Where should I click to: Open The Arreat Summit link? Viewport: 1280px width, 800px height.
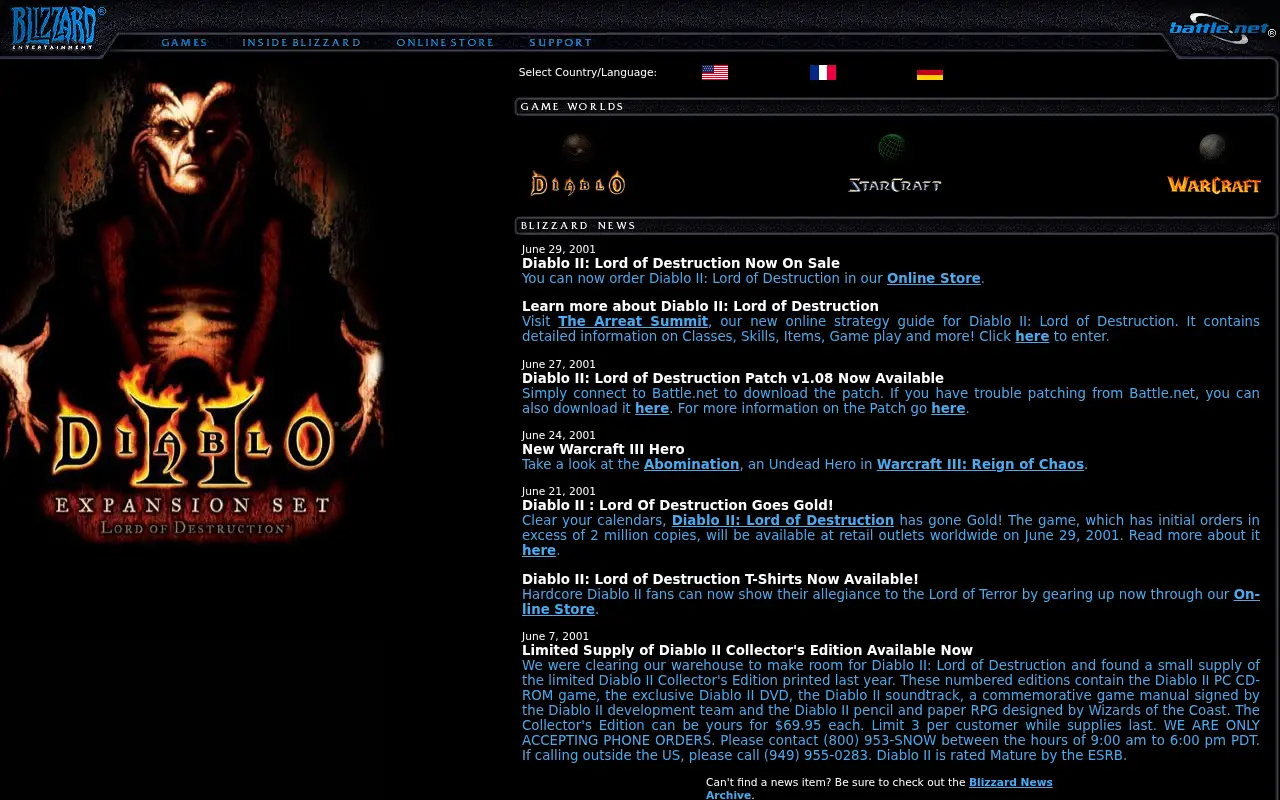point(633,322)
